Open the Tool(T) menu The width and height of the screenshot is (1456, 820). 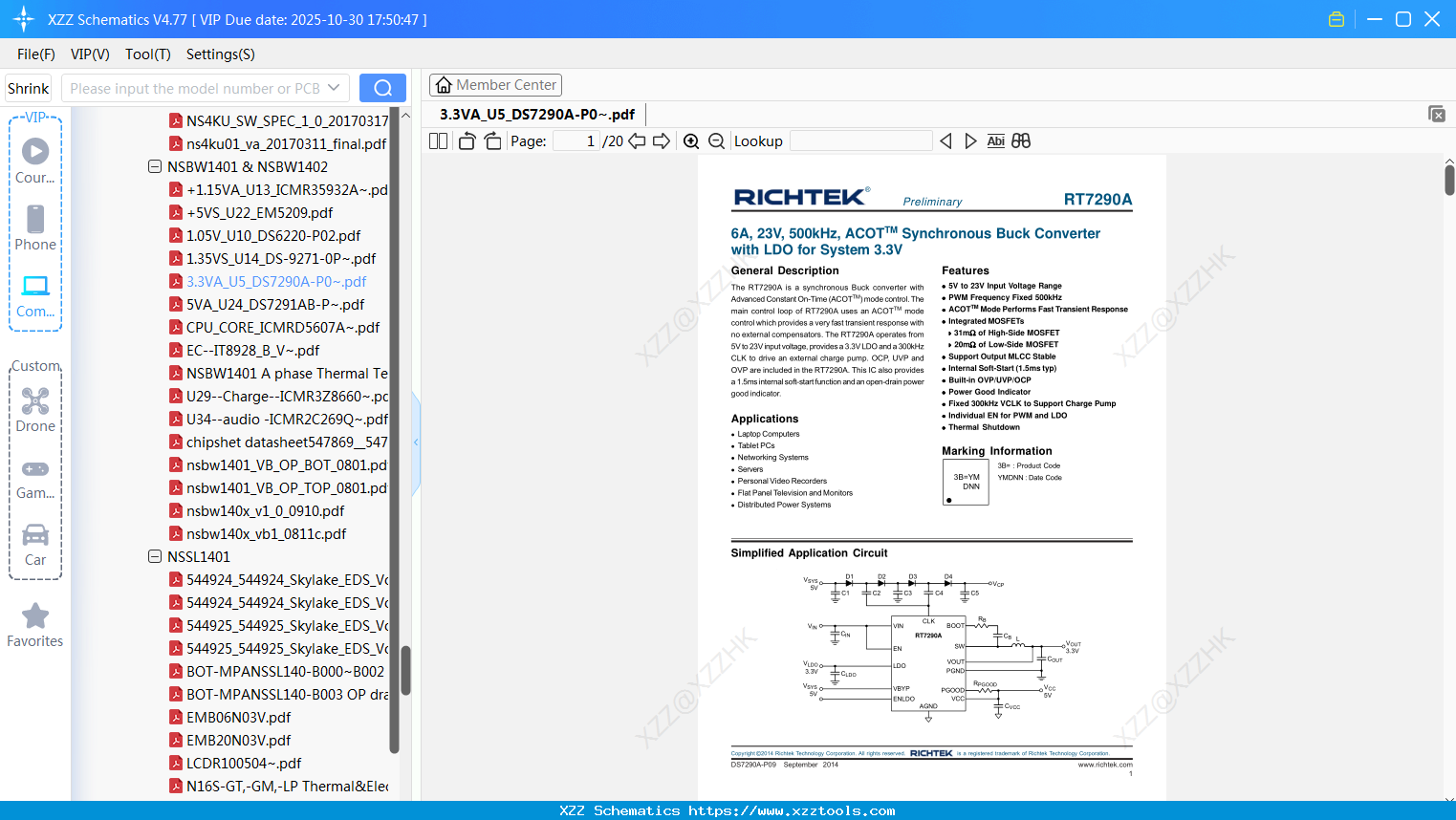point(148,54)
